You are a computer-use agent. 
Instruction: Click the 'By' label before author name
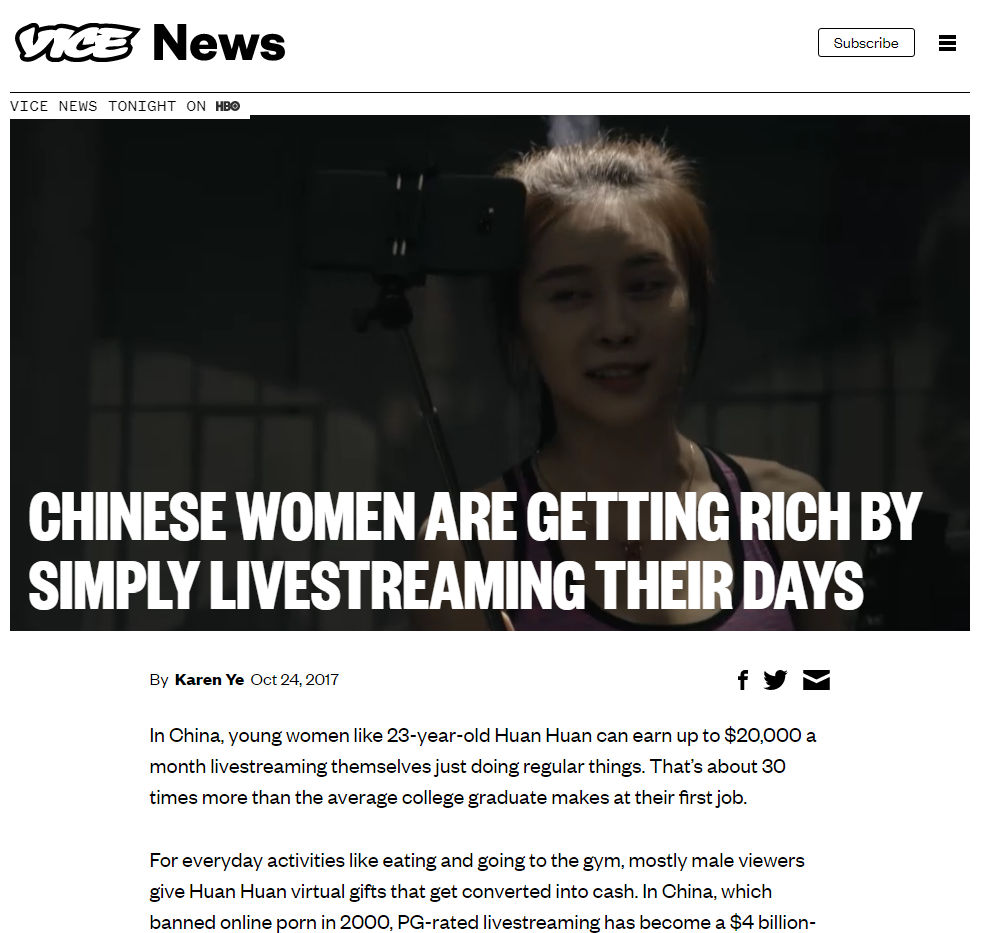pyautogui.click(x=158, y=680)
